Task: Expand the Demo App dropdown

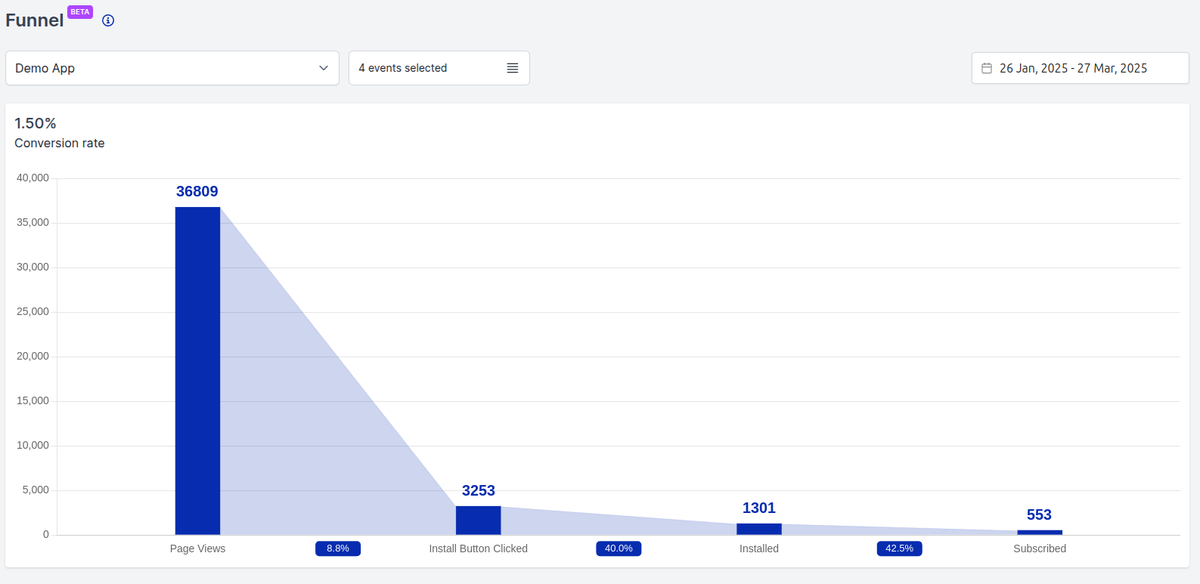Action: [171, 68]
